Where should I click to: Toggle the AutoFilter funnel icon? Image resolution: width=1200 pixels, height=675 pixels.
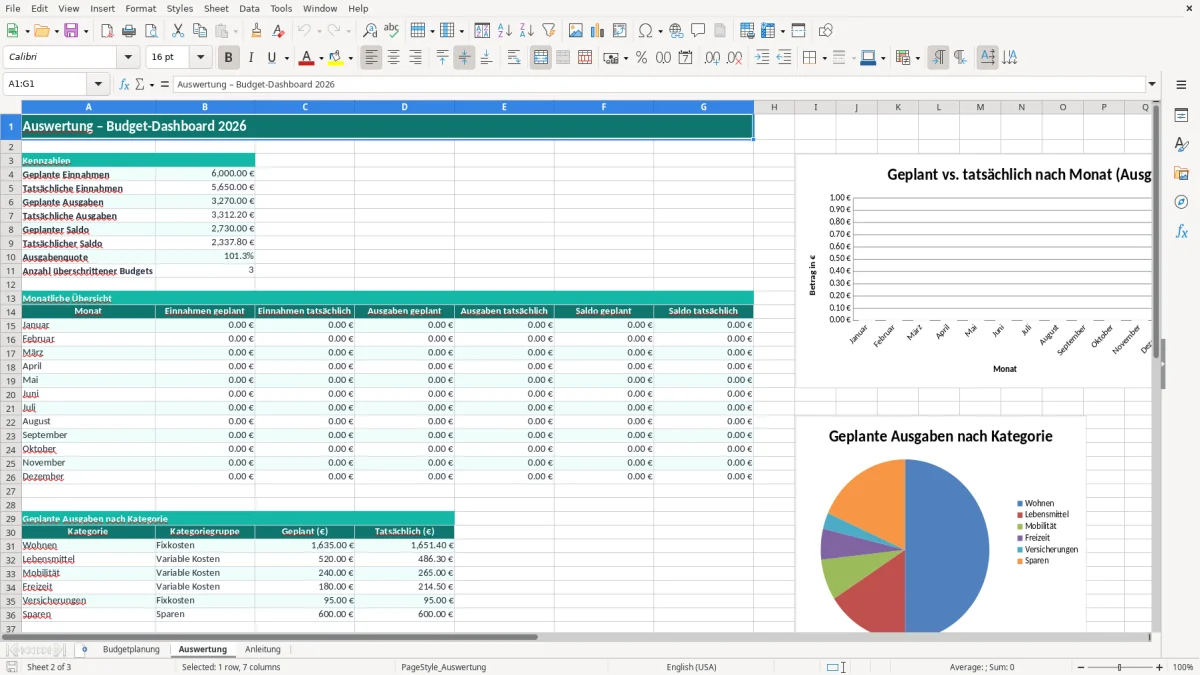(549, 31)
